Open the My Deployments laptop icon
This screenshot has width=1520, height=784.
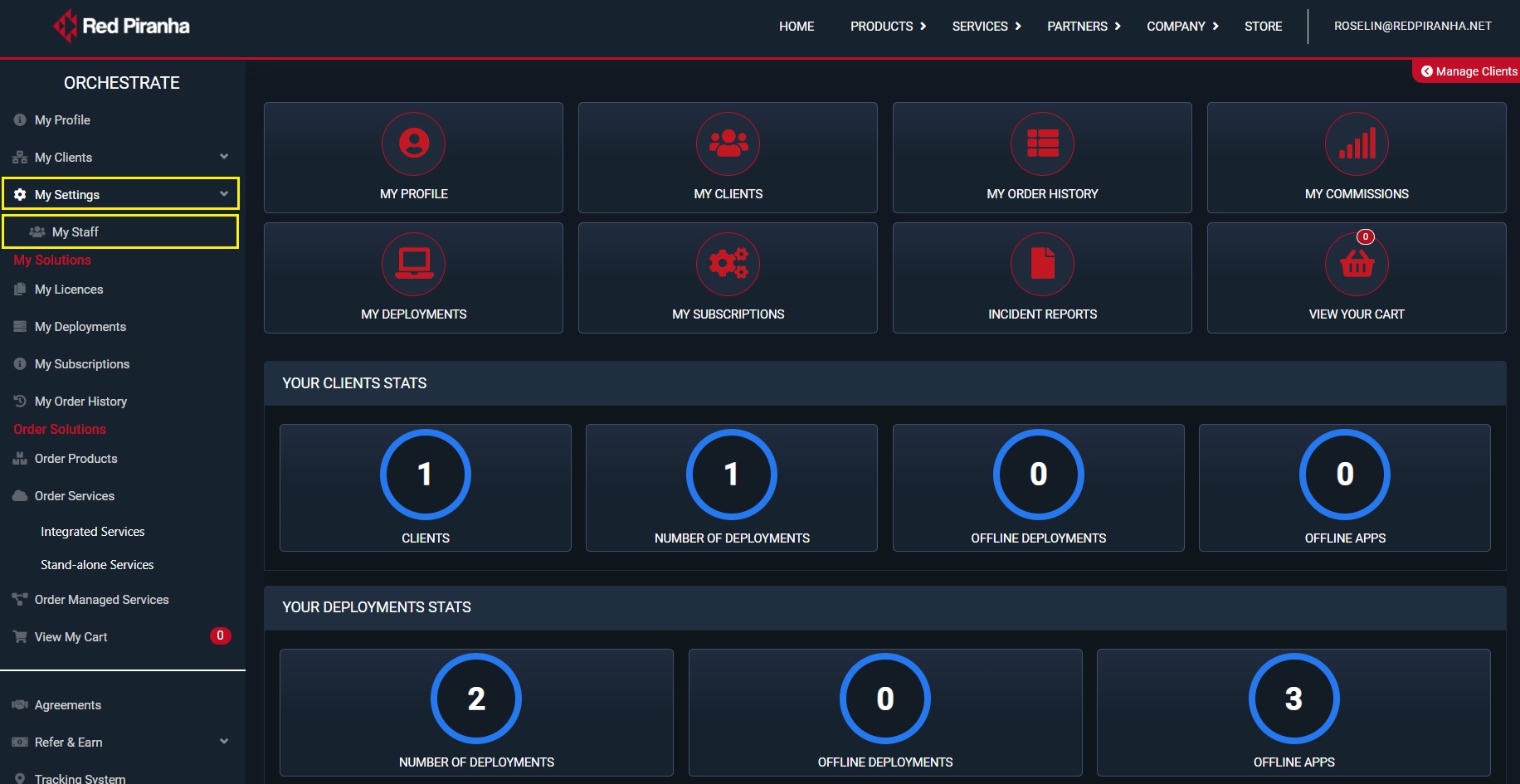(x=413, y=264)
